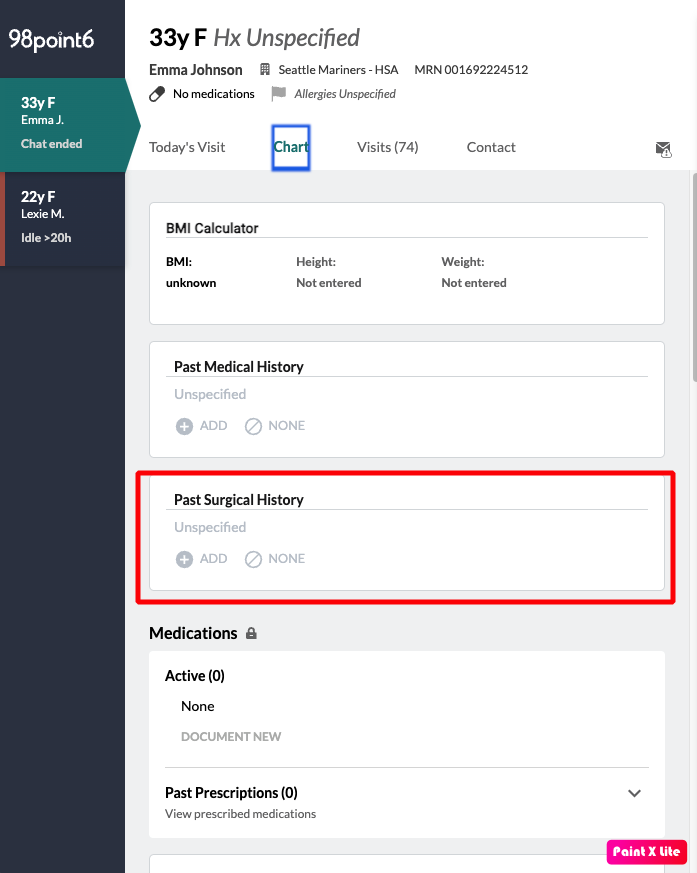Viewport: 697px width, 873px height.
Task: Switch to Today's Visit tab
Action: pyautogui.click(x=187, y=147)
